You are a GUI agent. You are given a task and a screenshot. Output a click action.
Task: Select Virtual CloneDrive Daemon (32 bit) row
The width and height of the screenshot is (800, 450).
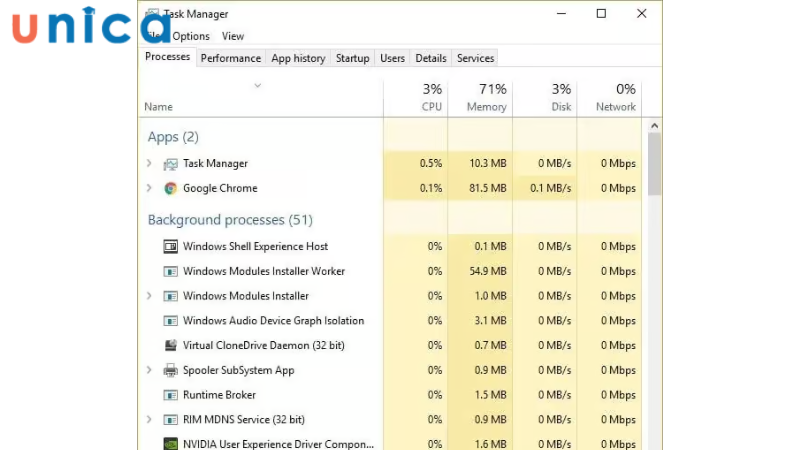coord(390,345)
